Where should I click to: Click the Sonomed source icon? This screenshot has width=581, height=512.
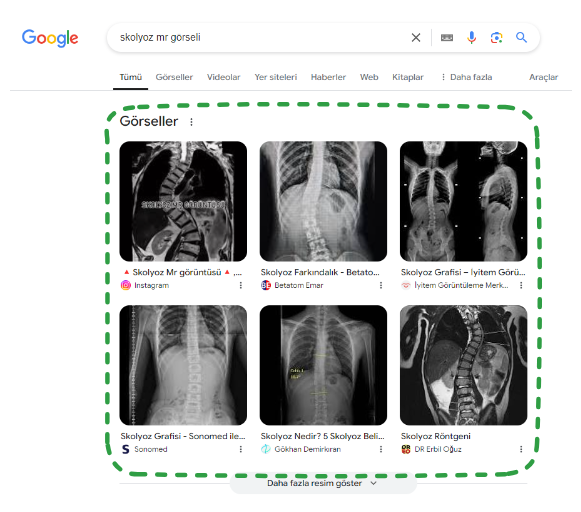coord(126,449)
